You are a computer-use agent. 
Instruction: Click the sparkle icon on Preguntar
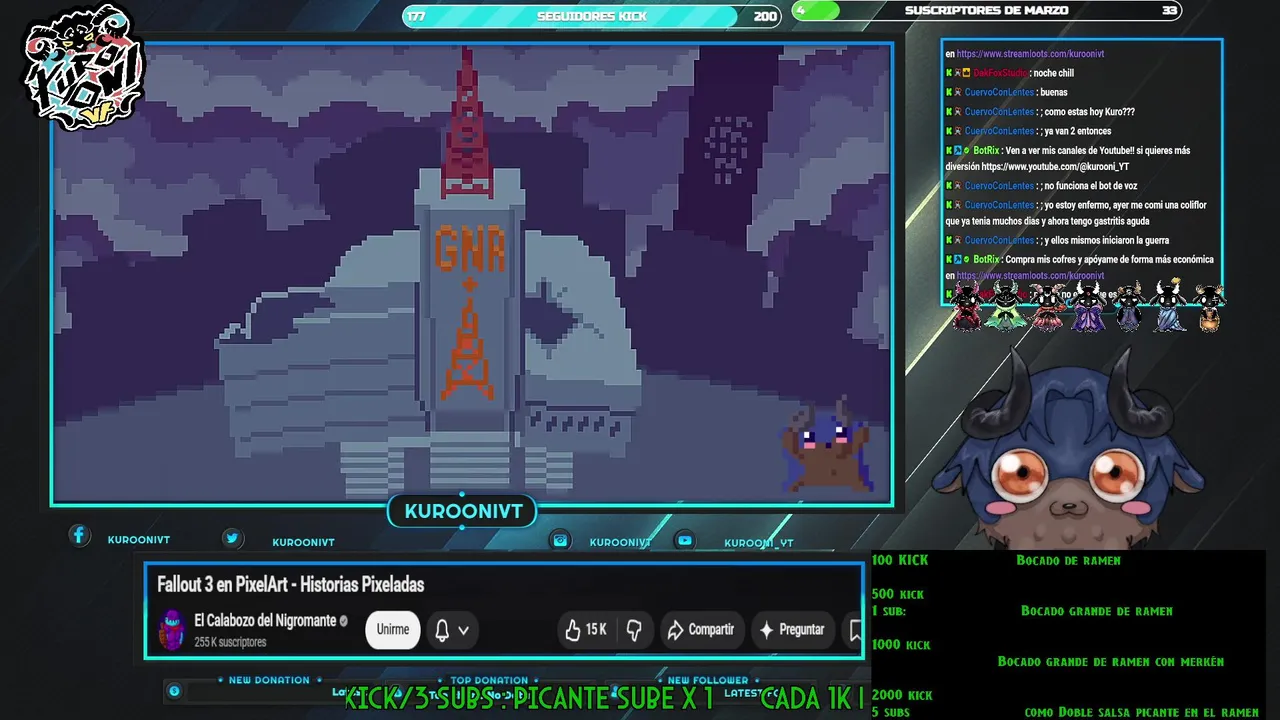tap(767, 630)
